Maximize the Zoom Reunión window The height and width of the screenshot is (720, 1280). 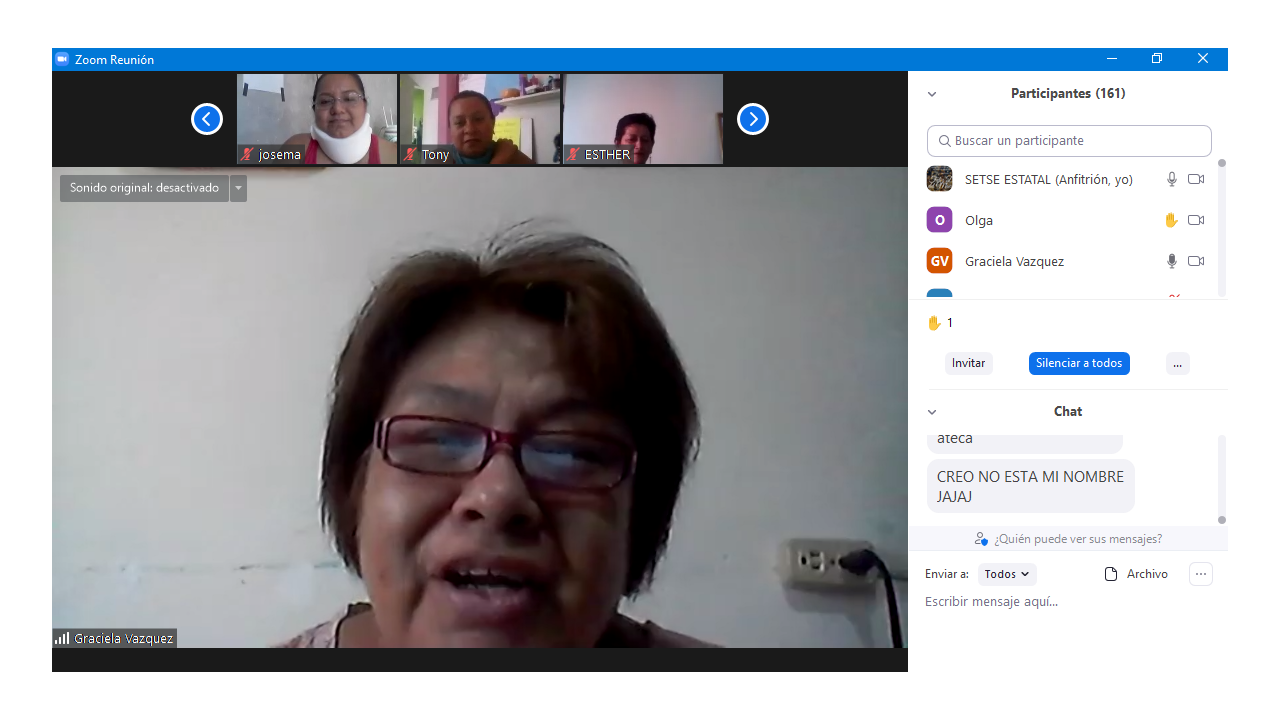click(x=1157, y=59)
